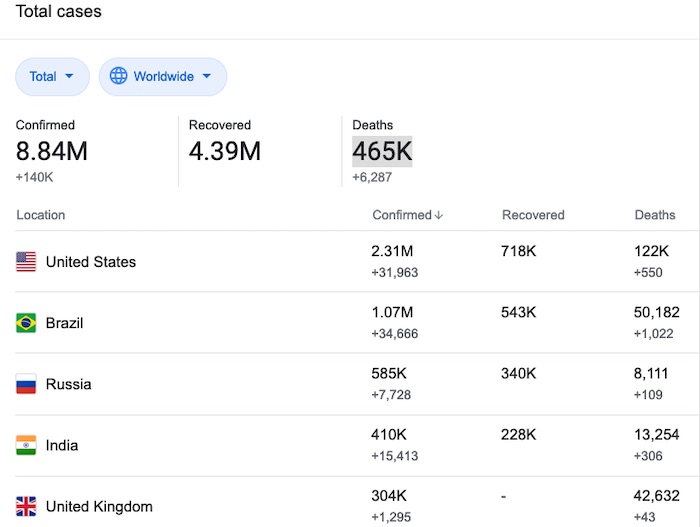The height and width of the screenshot is (527, 700).
Task: Select the Brazil country name
Action: click(64, 323)
